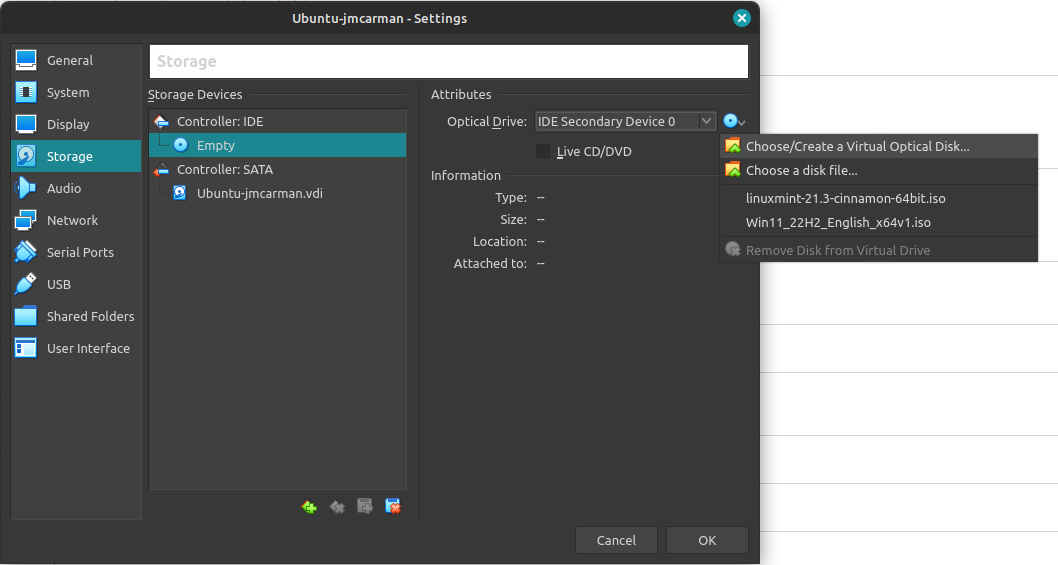Close the Settings dialog
Viewport: 1058px width, 565px height.
pos(742,18)
